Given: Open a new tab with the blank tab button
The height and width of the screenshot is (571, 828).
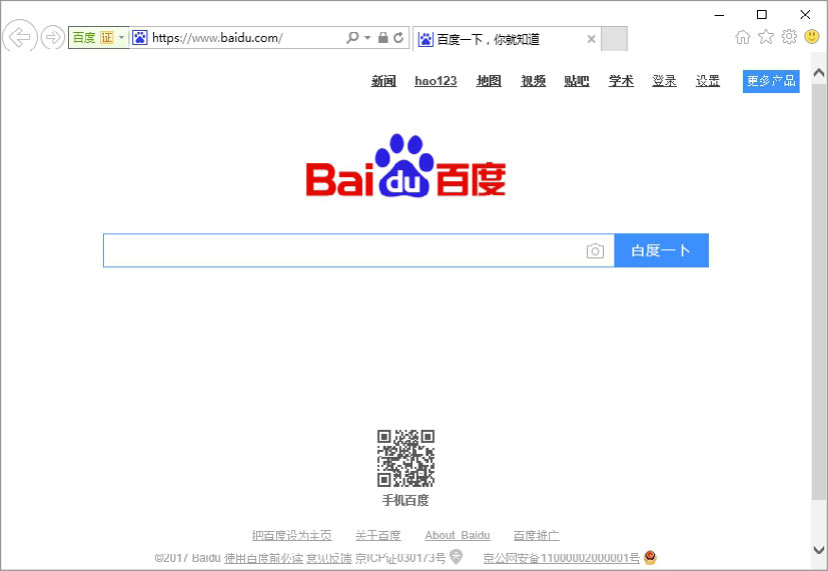Looking at the screenshot, I should (x=614, y=39).
